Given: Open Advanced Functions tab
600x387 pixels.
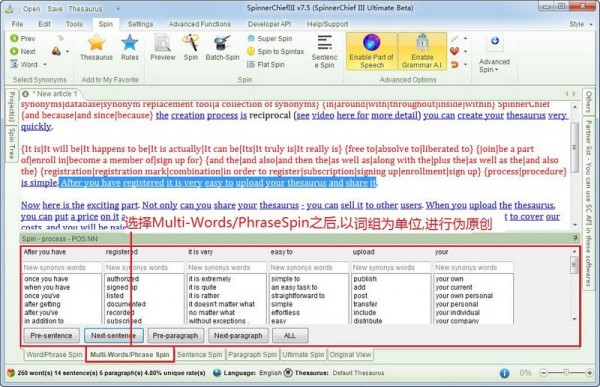Looking at the screenshot, I should point(200,24).
